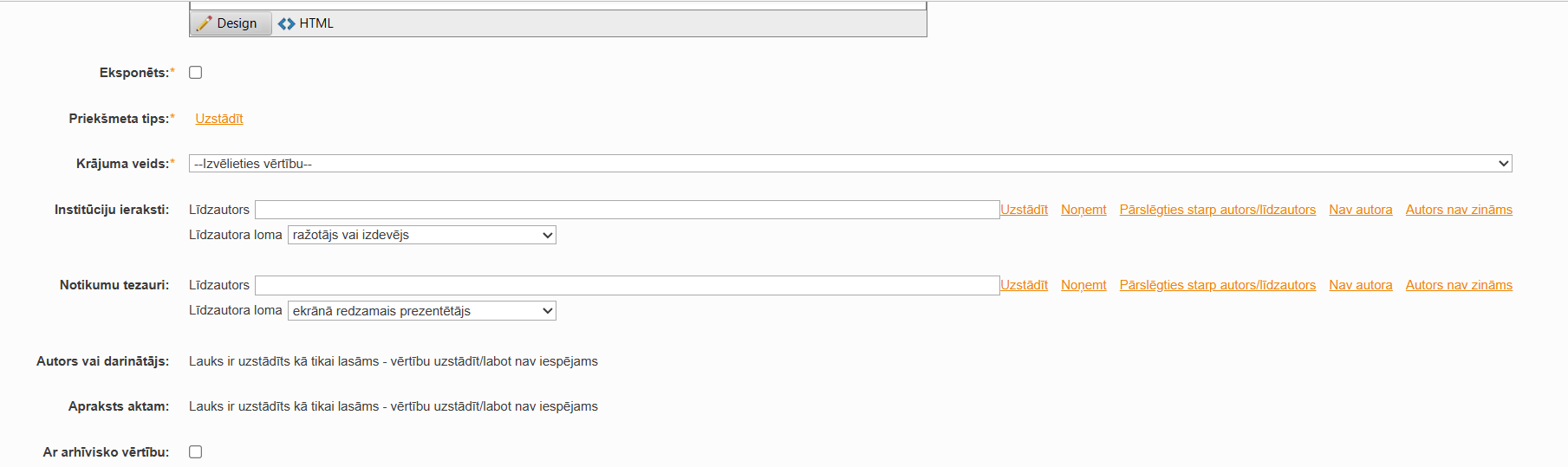Click Nav autora in Notikumu tezauri row
Viewport: 1568px width, 467px height.
coord(1360,285)
